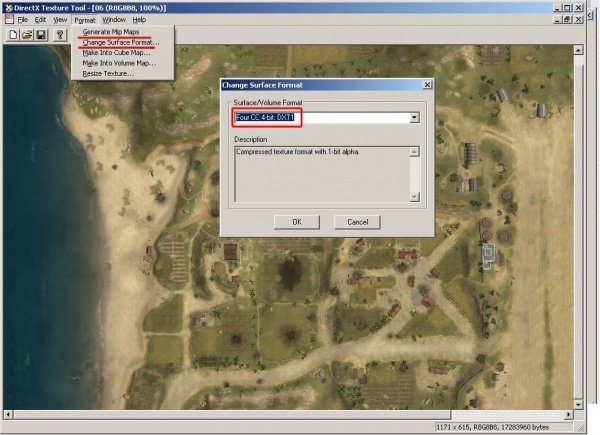Choose Change Surface Format entry
This screenshot has height=435, width=600.
coord(121,42)
